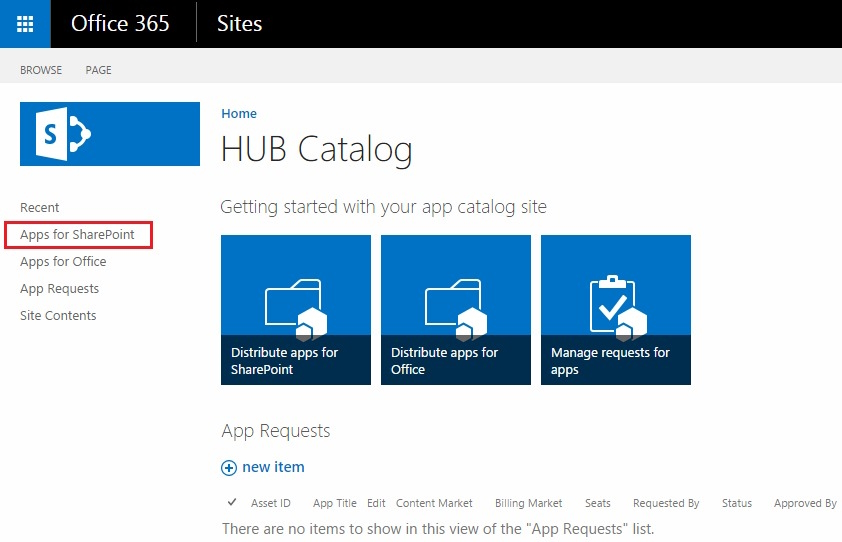Open the Distribute apps for SharePoint tile

coord(296,310)
